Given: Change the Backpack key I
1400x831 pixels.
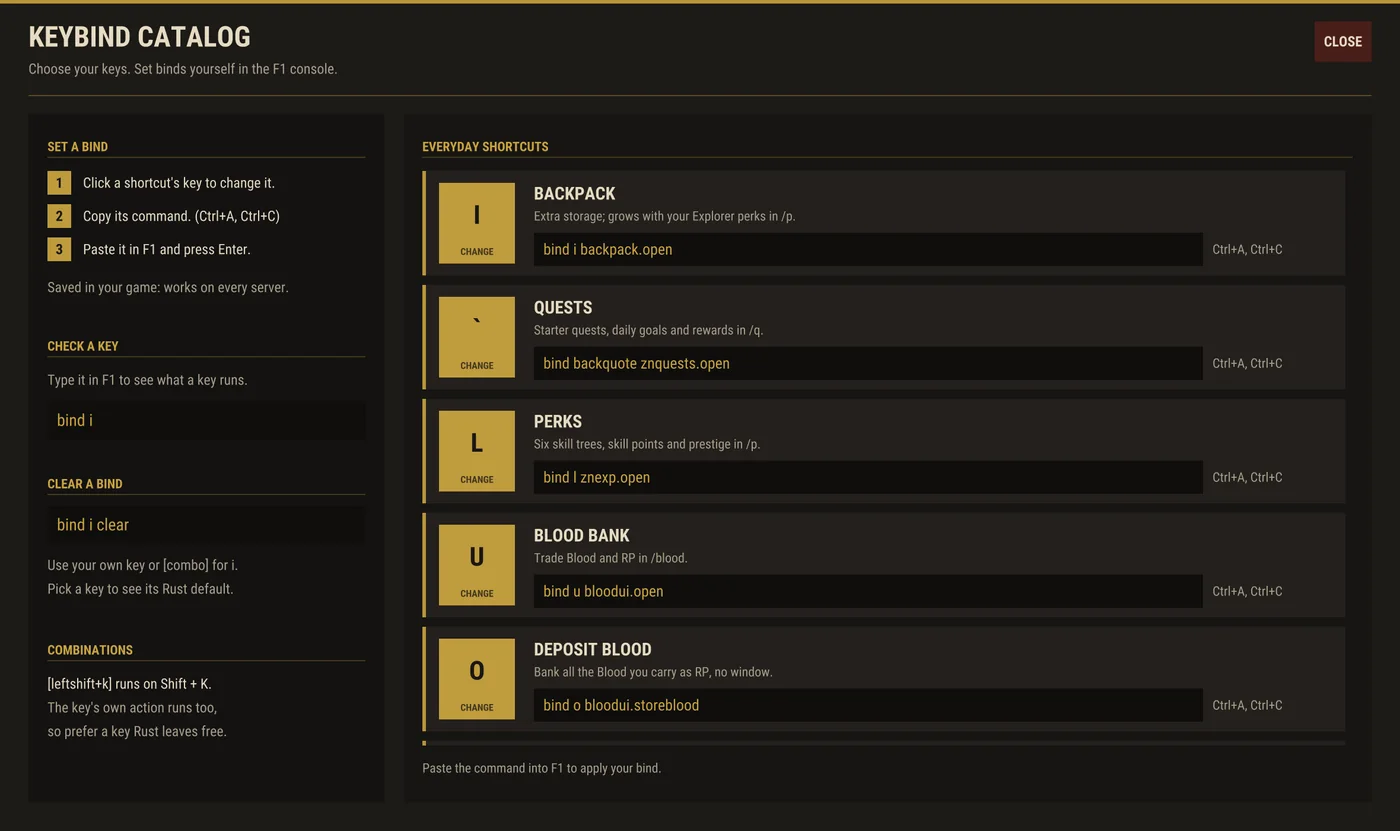Looking at the screenshot, I should (477, 223).
